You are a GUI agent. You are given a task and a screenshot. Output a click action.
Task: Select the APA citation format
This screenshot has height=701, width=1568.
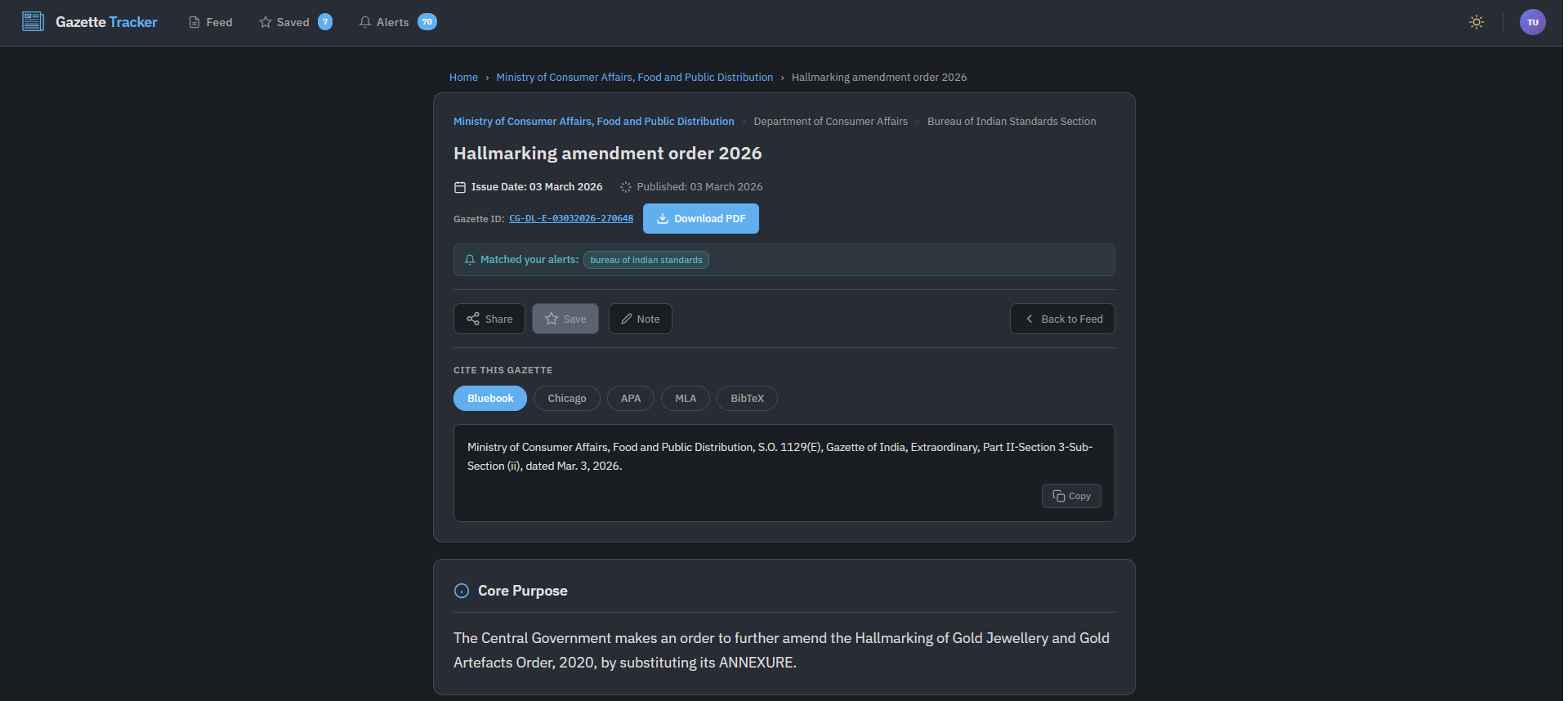click(631, 399)
